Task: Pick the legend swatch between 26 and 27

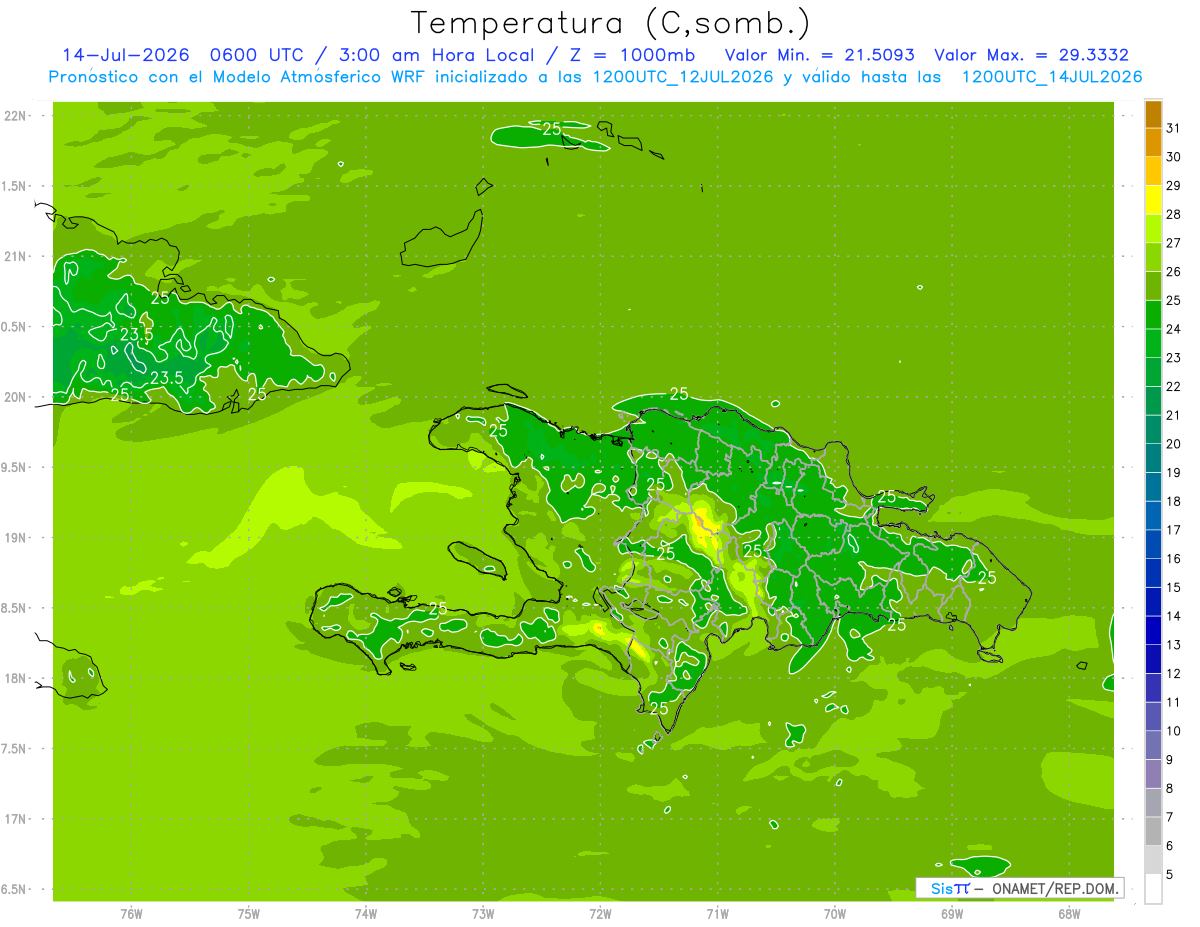Action: [1153, 258]
